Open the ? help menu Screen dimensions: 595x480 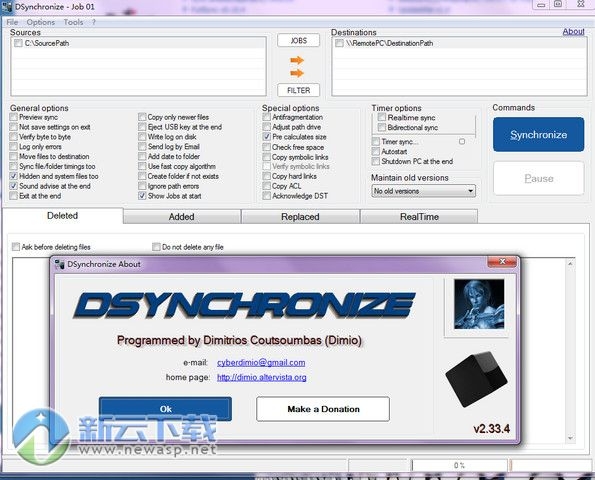(94, 22)
